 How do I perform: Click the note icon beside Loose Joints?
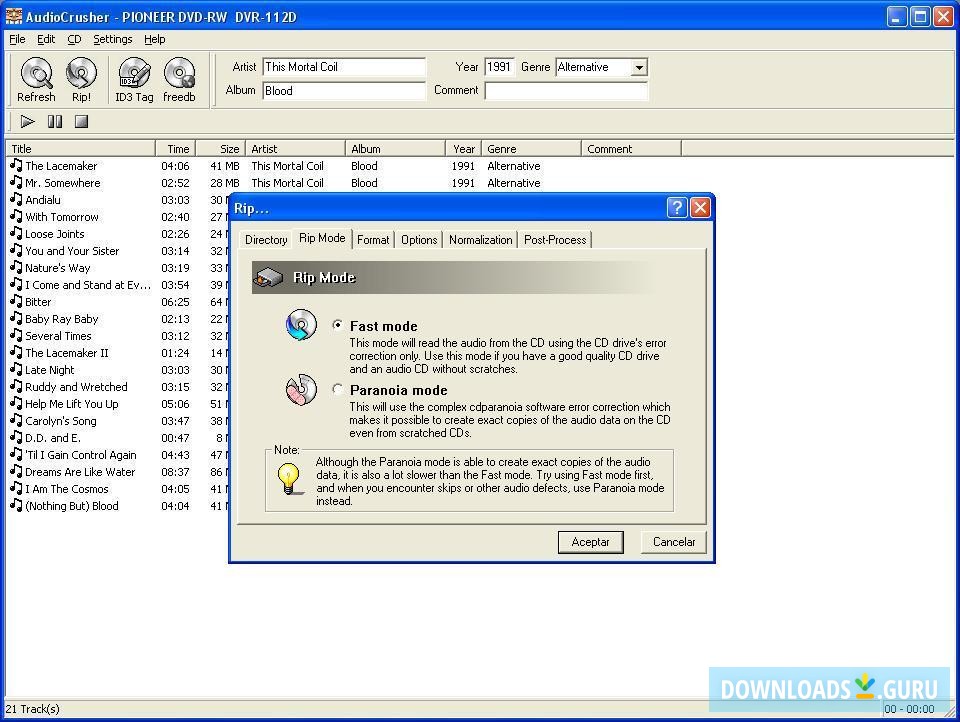pos(17,233)
